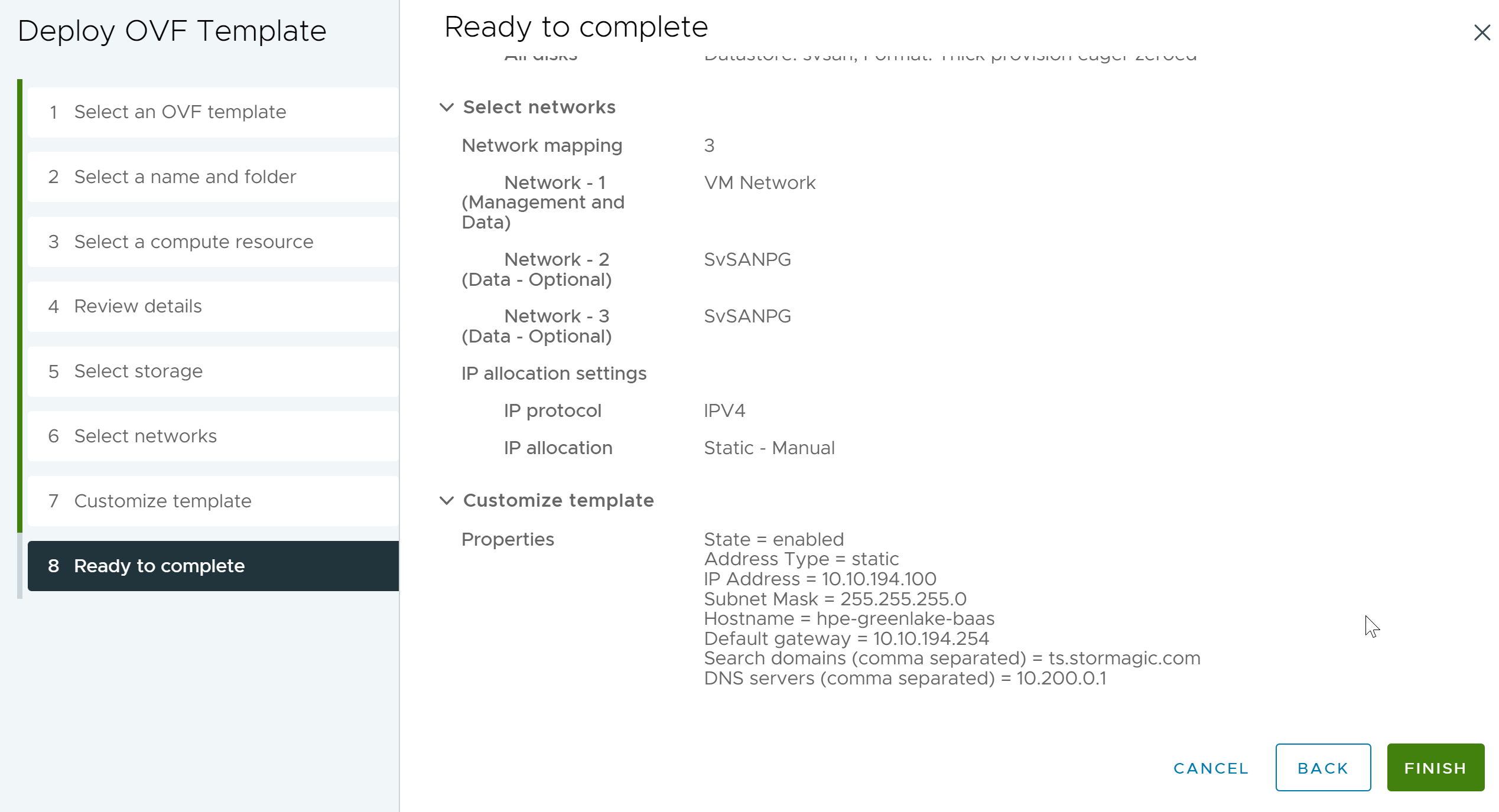The width and height of the screenshot is (1499, 812).
Task: Go to step 1 Select an OVF template
Action: coord(213,112)
